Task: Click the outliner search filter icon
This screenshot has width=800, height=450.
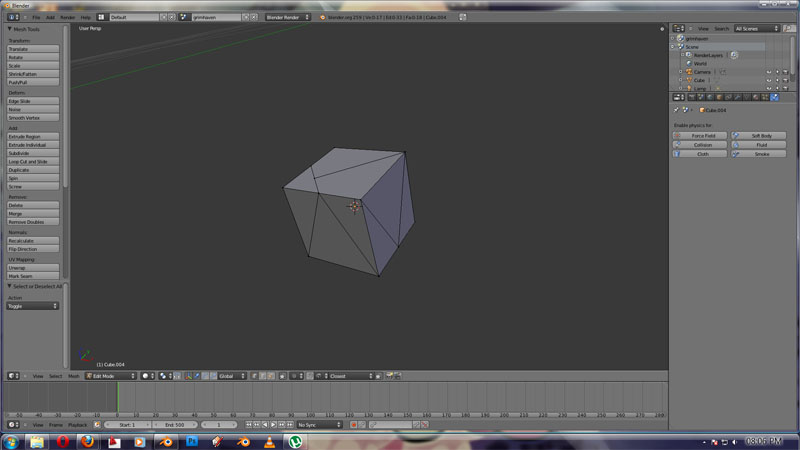Action: point(788,29)
